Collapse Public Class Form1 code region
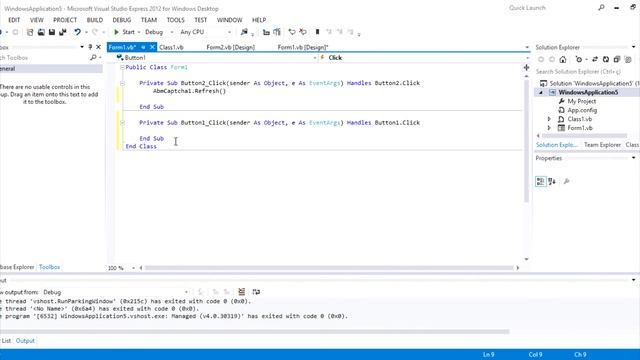 122,67
